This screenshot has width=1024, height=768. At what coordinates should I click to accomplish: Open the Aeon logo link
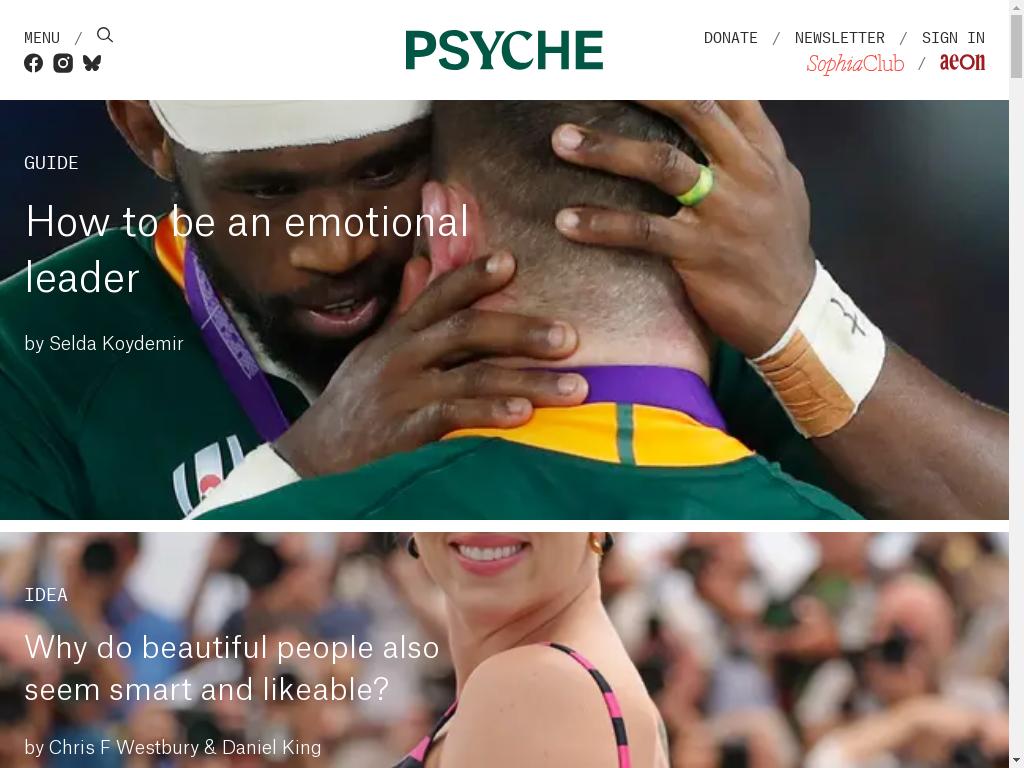[x=962, y=62]
